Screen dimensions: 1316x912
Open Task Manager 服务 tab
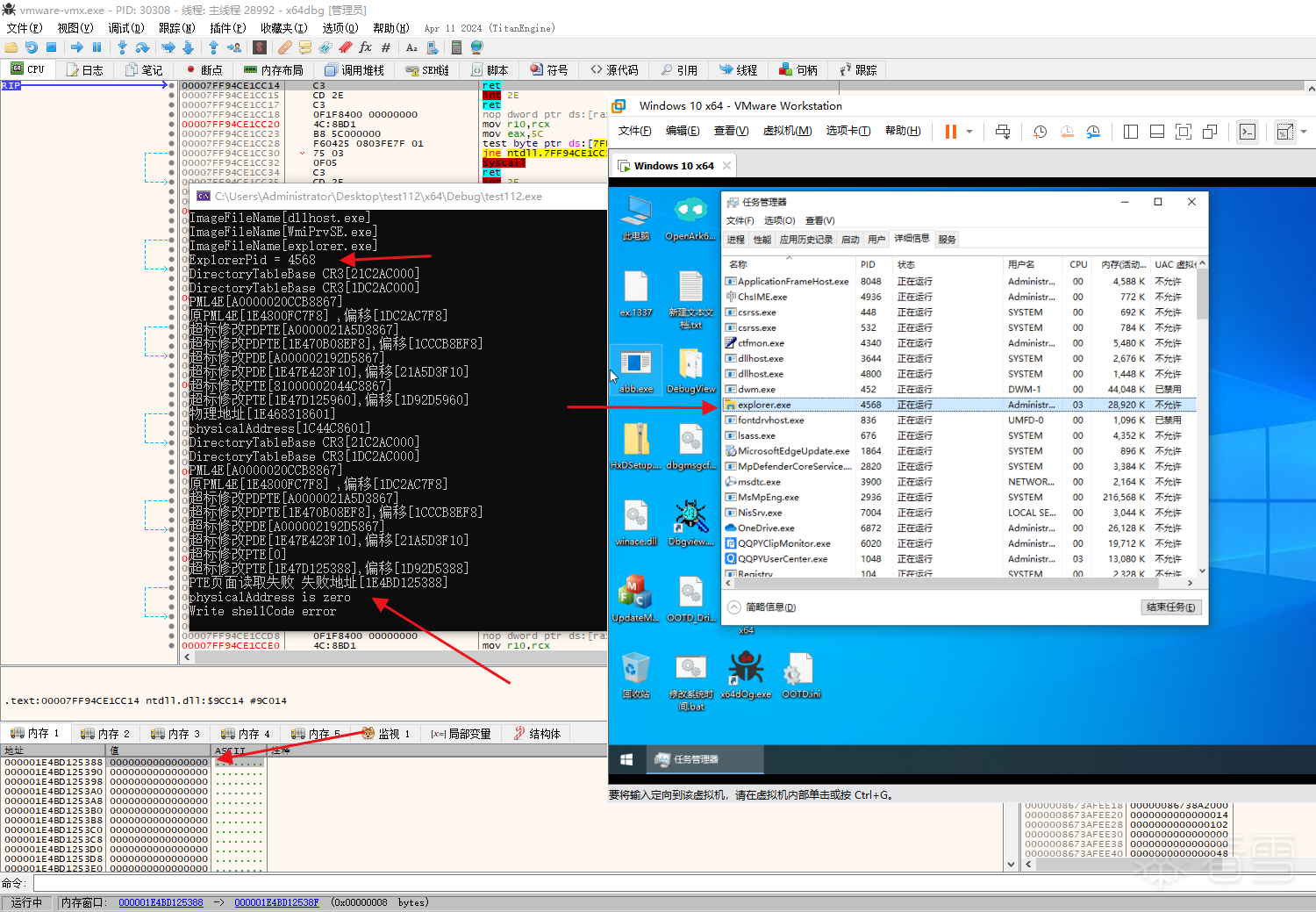tap(947, 240)
